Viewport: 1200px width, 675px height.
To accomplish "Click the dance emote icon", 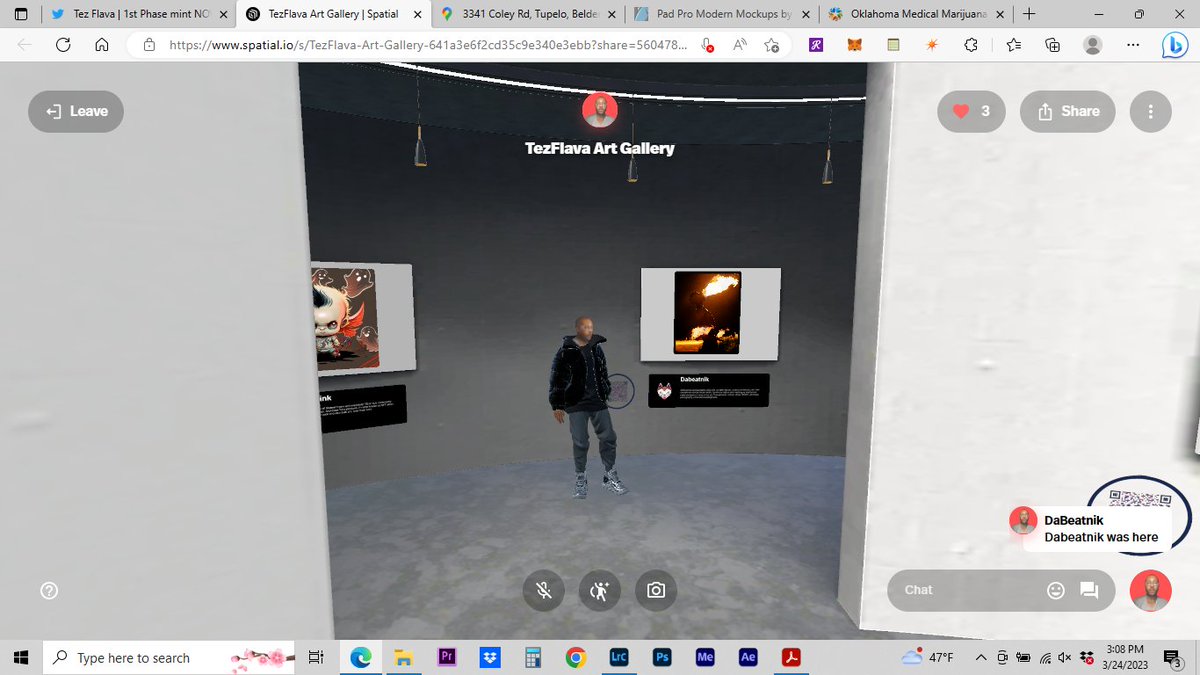I will pyautogui.click(x=599, y=590).
